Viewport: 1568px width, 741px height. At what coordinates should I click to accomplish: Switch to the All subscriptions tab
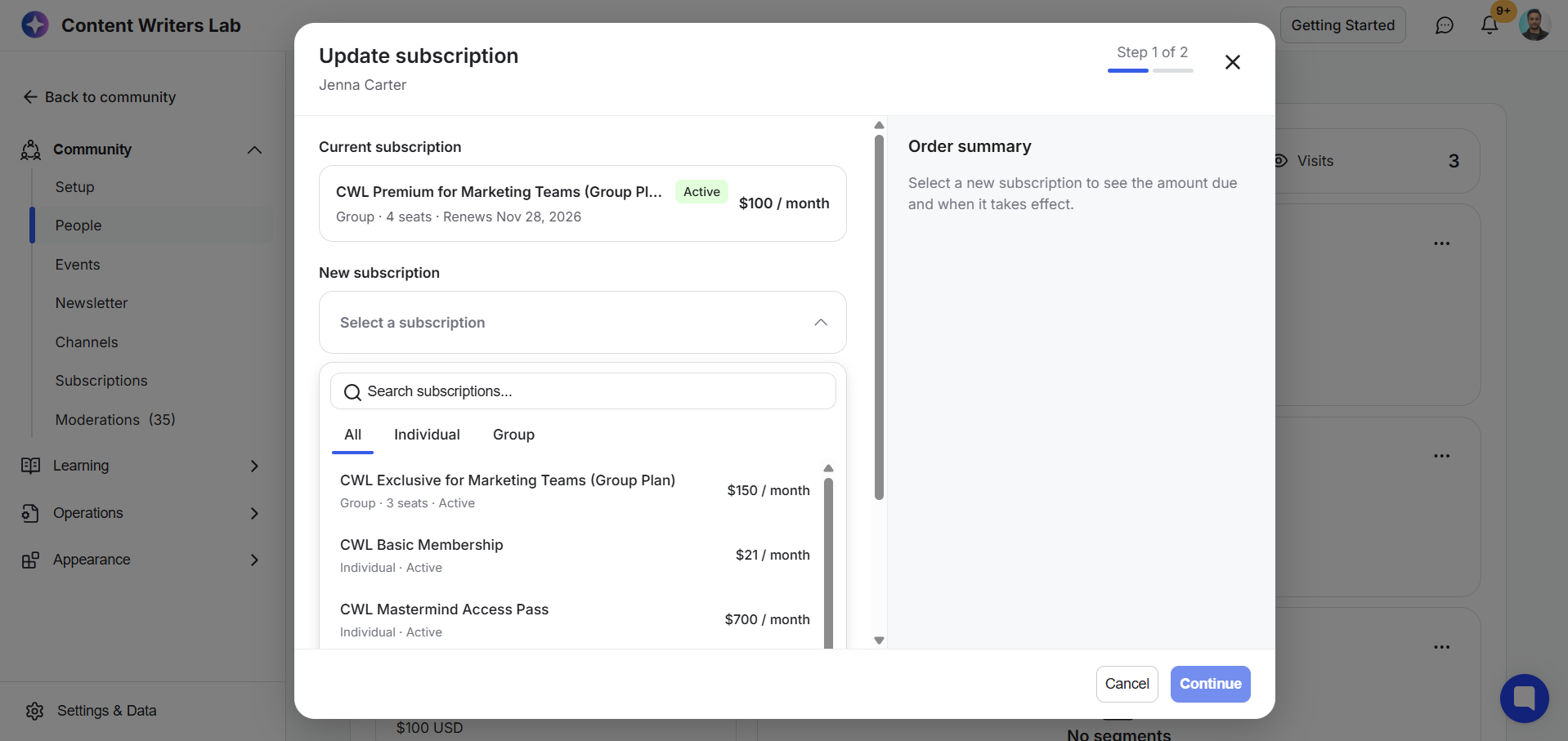point(352,435)
